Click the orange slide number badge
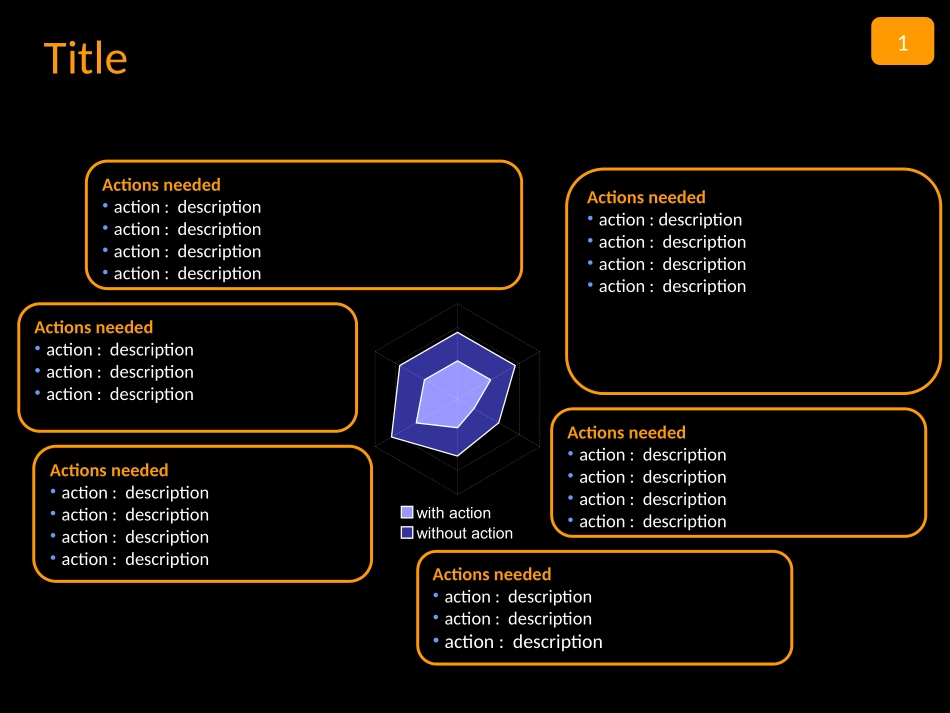Image resolution: width=950 pixels, height=713 pixels. (x=902, y=41)
